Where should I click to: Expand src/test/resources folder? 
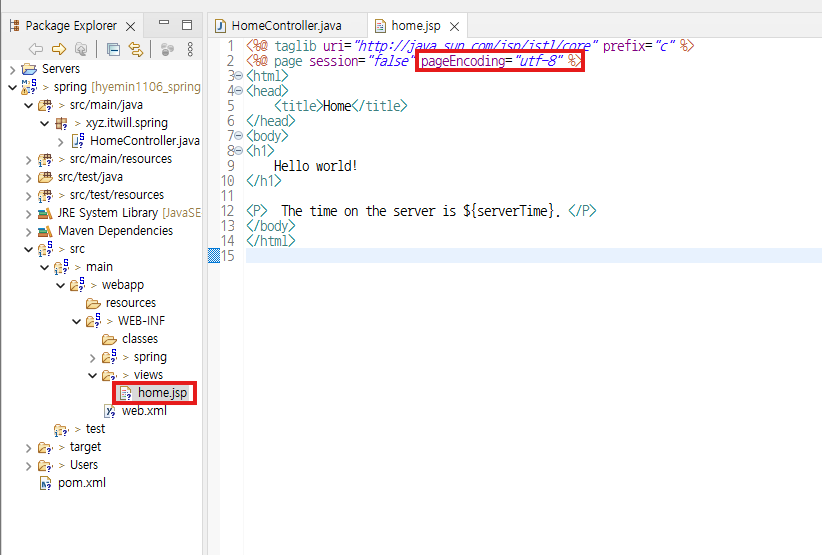pyautogui.click(x=29, y=195)
